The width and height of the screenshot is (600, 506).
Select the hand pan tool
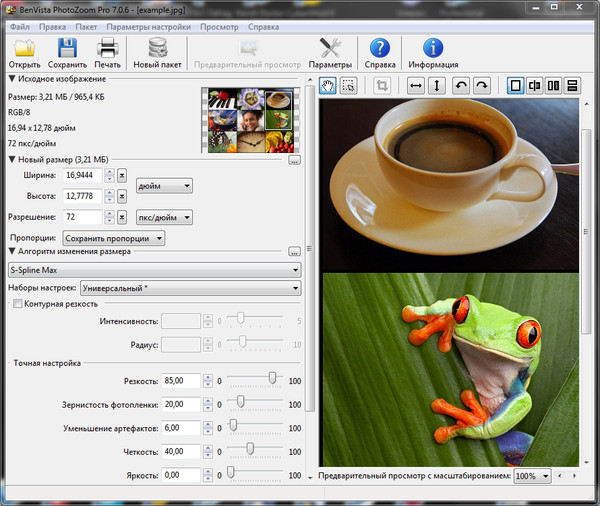327,86
